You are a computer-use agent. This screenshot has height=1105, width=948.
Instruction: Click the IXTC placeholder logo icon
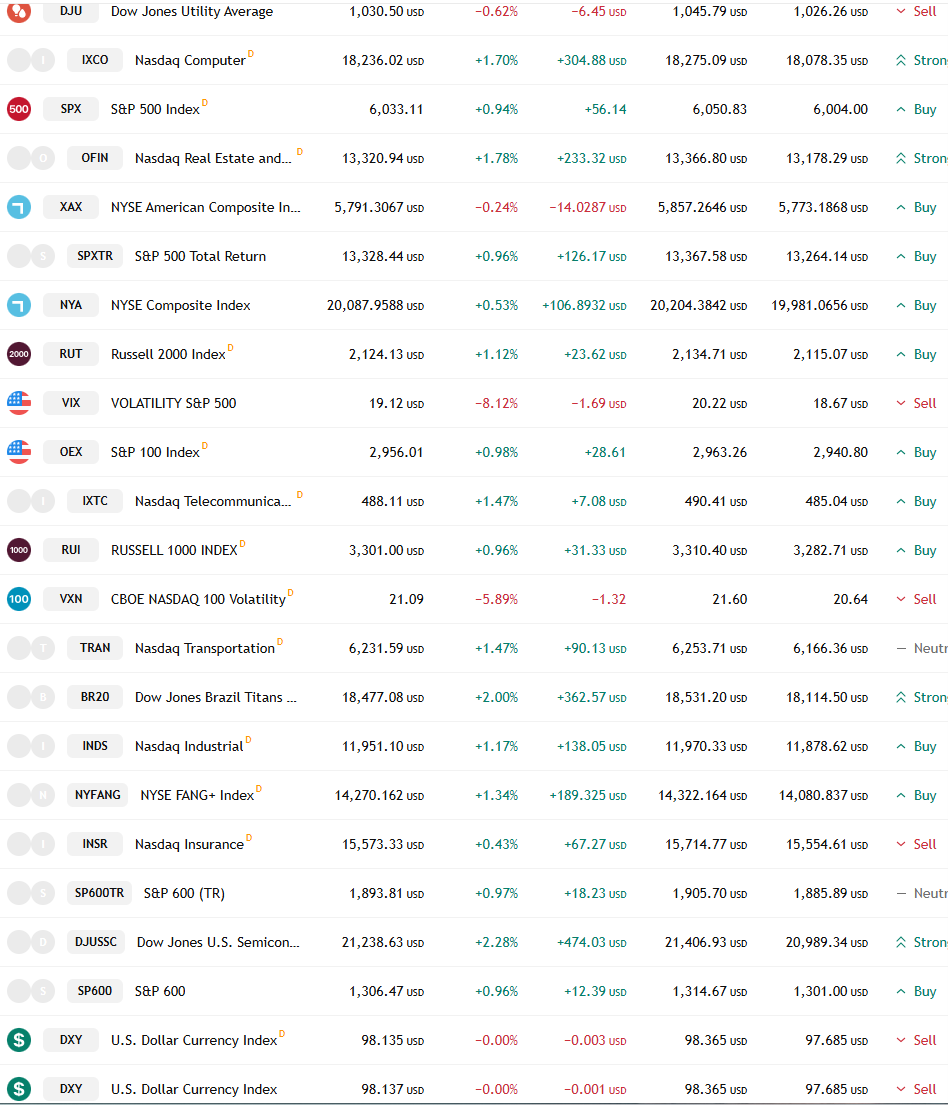point(31,501)
